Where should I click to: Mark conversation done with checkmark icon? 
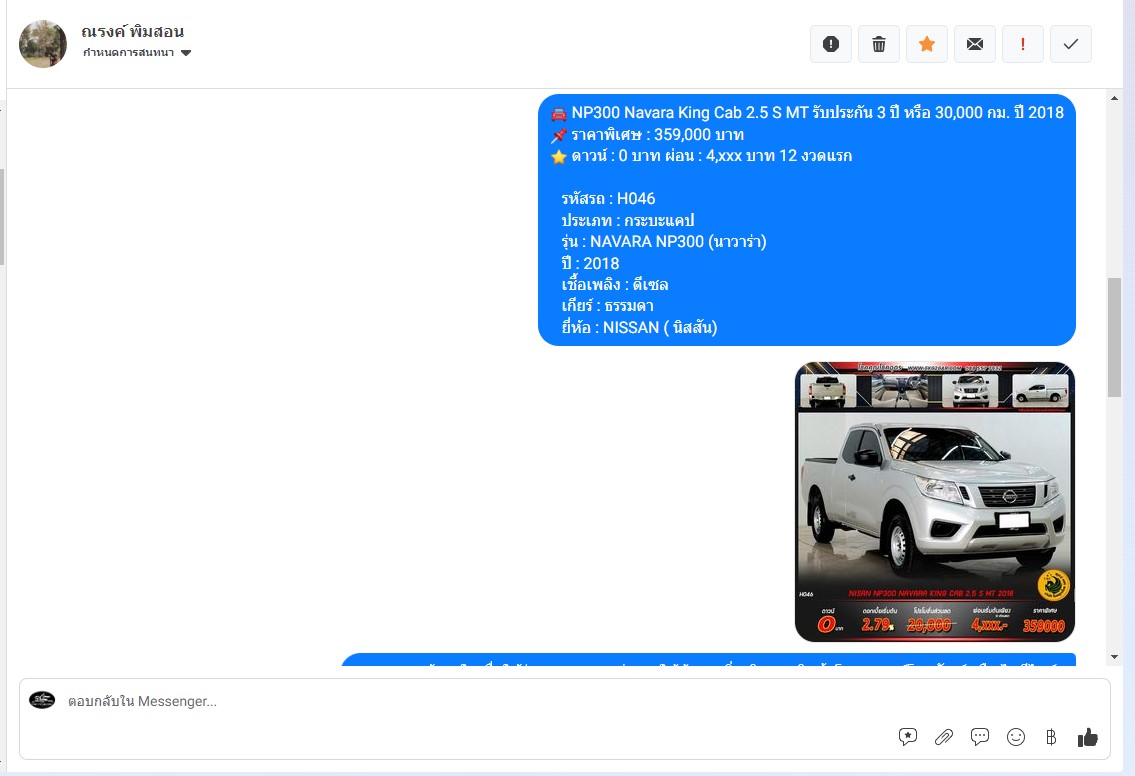(x=1071, y=44)
